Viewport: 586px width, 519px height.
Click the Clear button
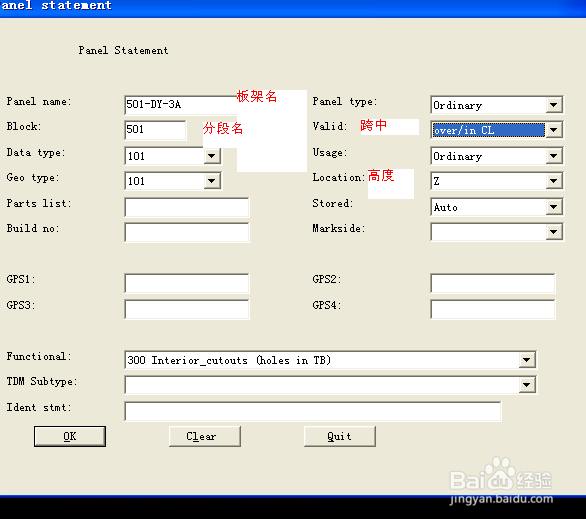[205, 436]
